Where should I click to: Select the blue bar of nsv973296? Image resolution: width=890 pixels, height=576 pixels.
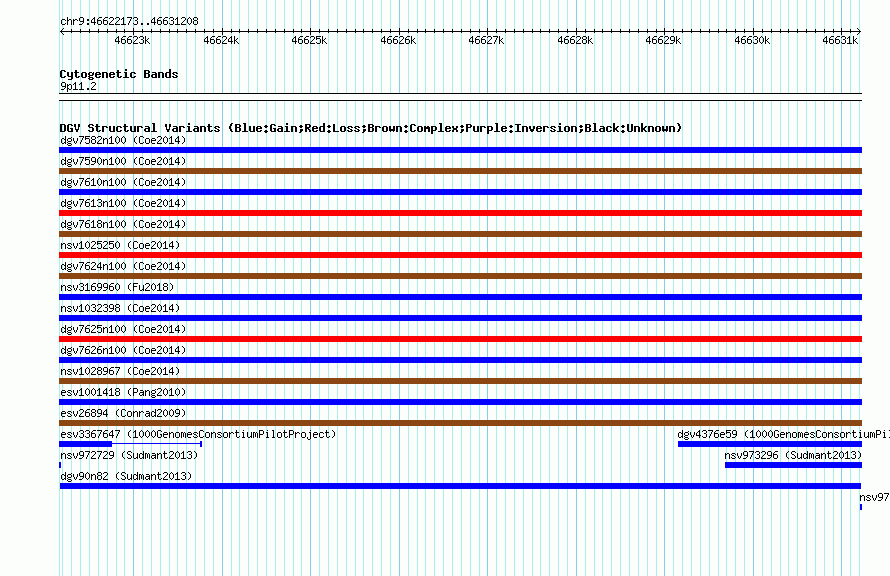(794, 465)
